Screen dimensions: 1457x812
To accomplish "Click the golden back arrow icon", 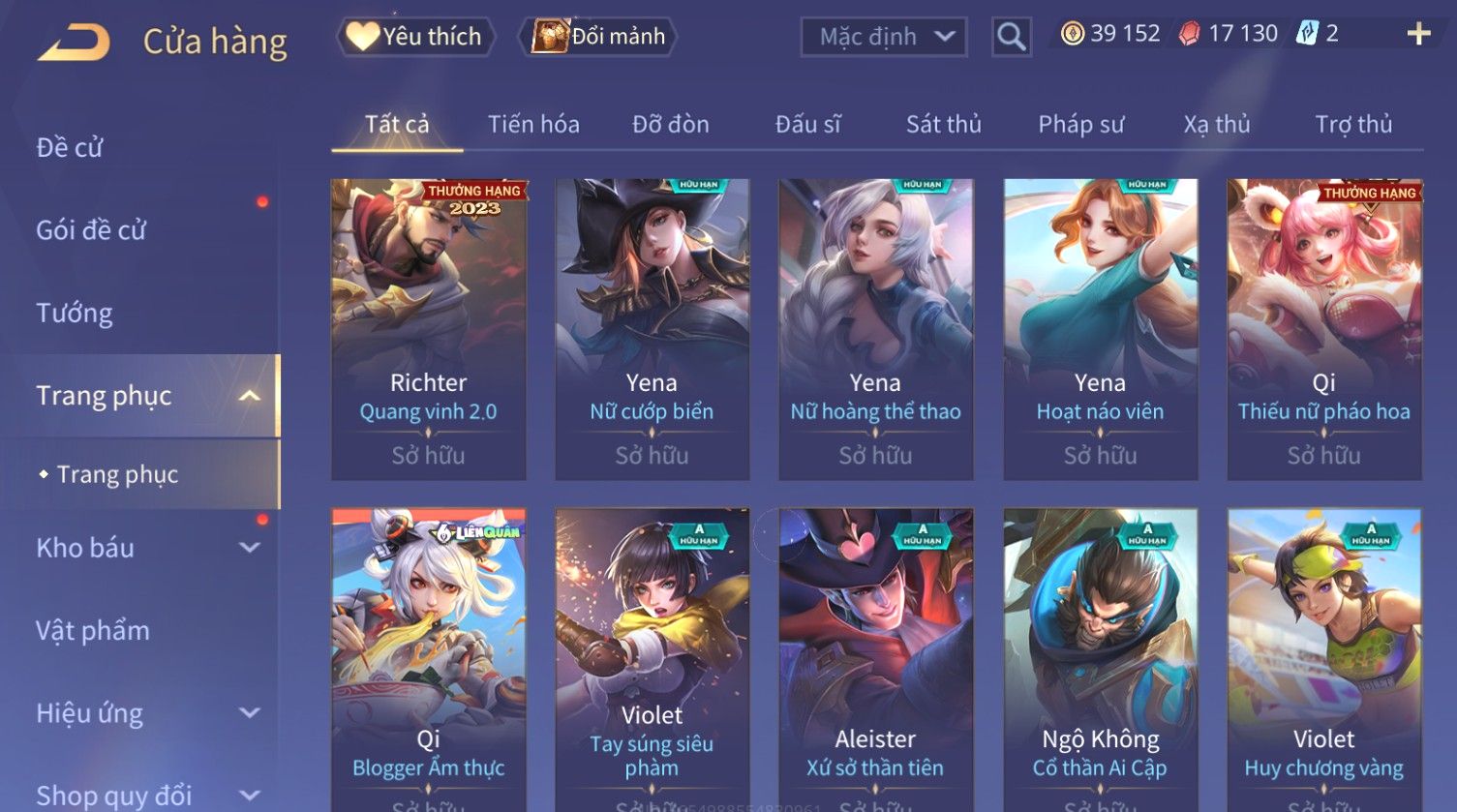I will point(74,43).
